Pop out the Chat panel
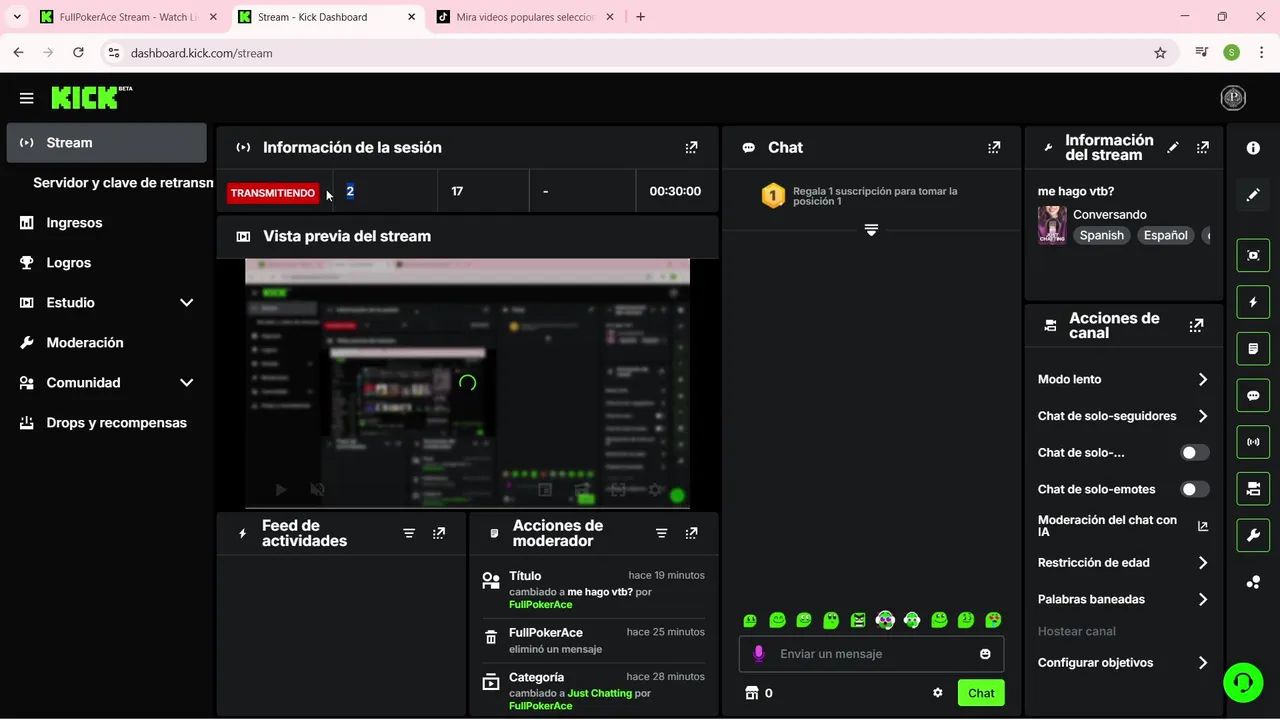This screenshot has height=720, width=1280. click(994, 147)
